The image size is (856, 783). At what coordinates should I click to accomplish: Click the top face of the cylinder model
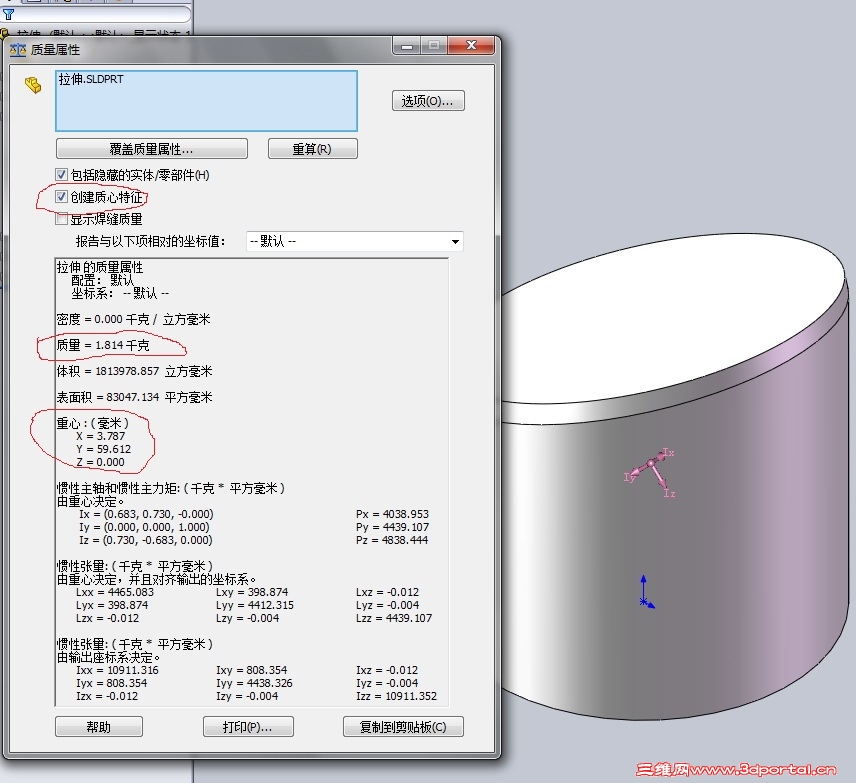coord(671,319)
